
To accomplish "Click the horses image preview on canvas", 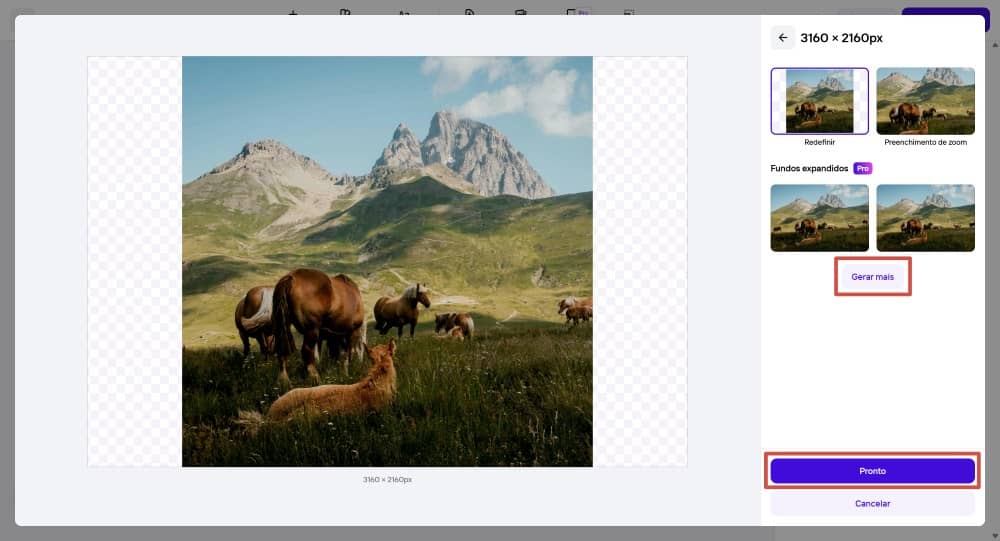I will pos(387,262).
